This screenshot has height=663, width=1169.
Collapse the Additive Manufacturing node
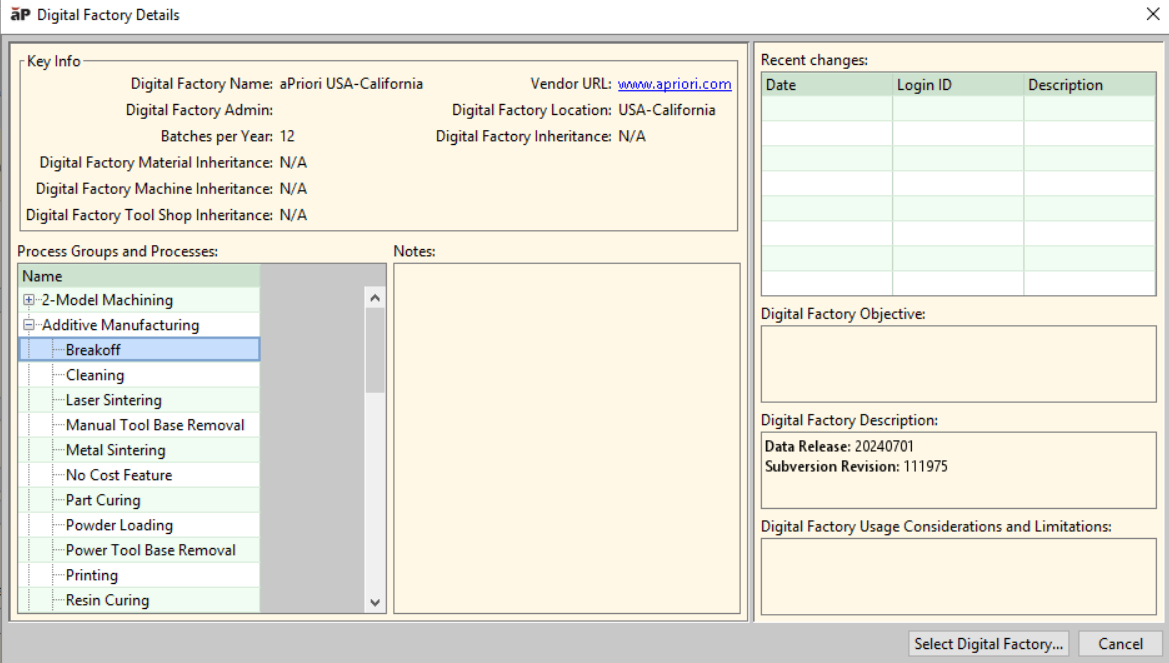click(28, 325)
